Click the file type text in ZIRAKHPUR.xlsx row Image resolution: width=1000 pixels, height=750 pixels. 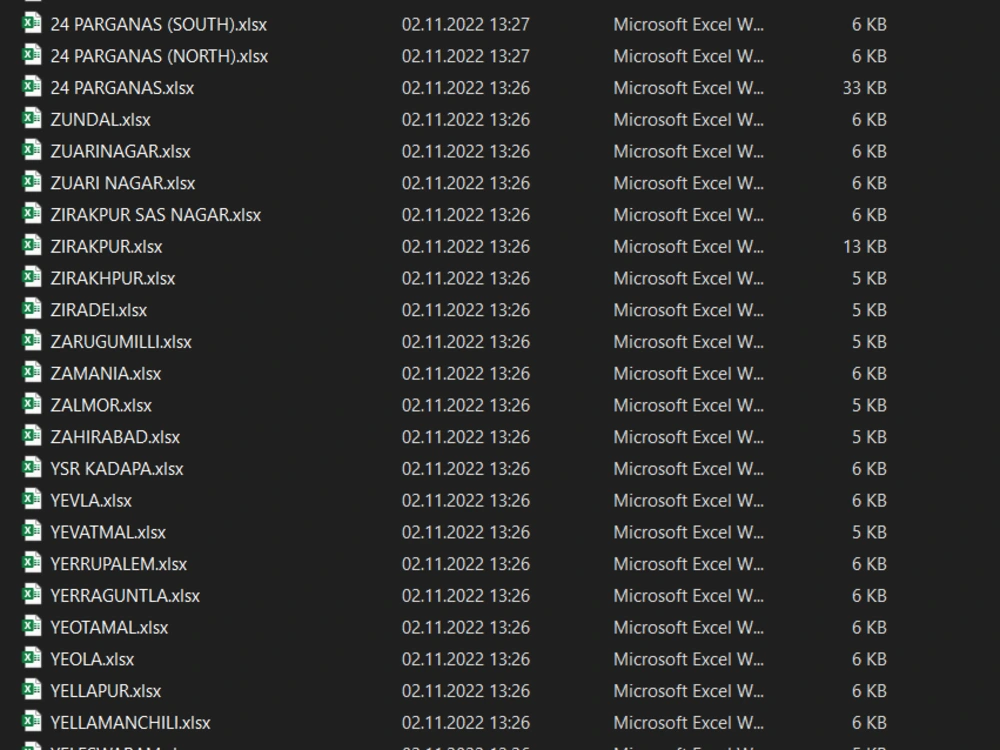tap(688, 279)
